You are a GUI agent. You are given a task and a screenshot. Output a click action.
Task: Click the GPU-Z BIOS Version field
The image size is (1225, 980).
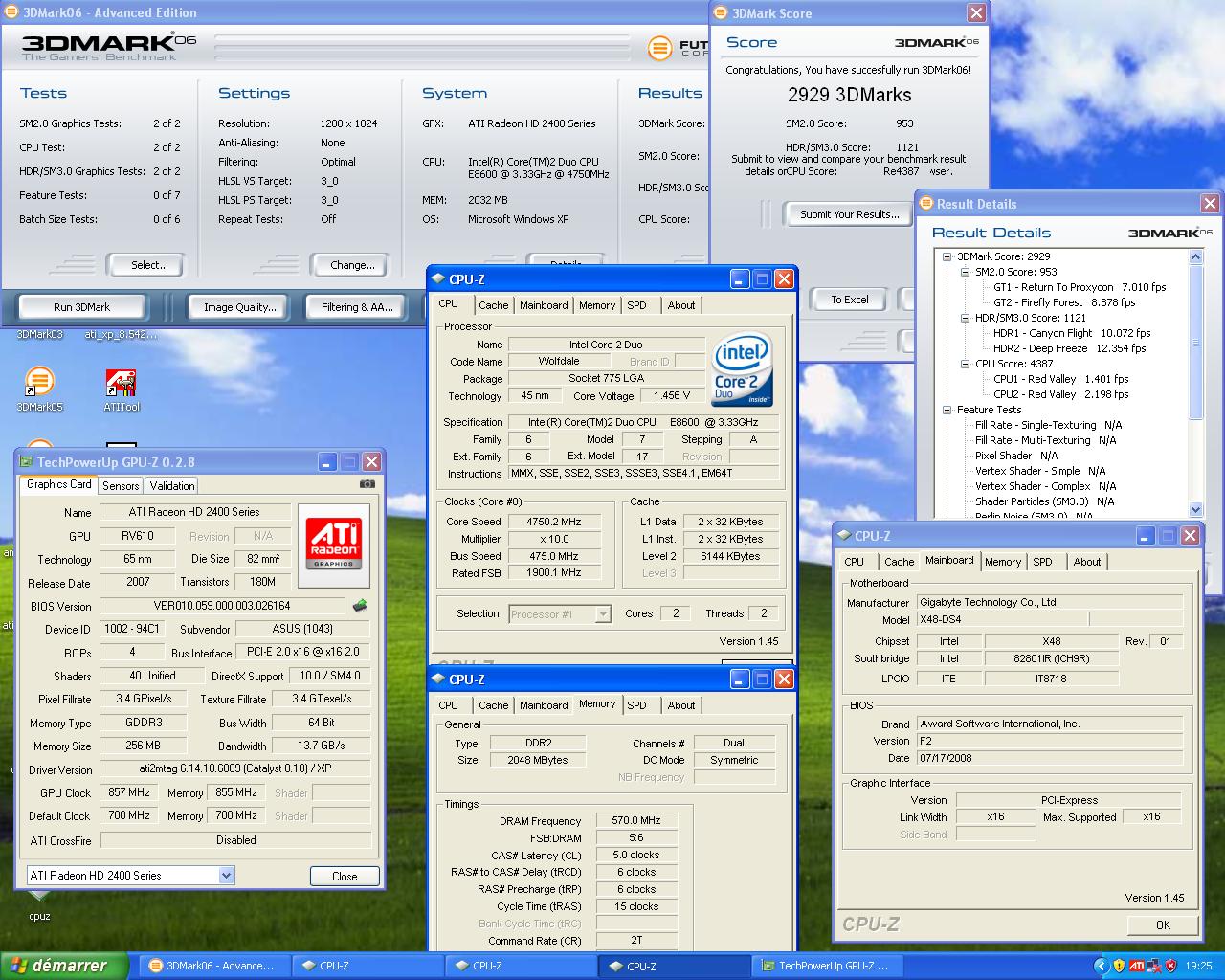(222, 606)
